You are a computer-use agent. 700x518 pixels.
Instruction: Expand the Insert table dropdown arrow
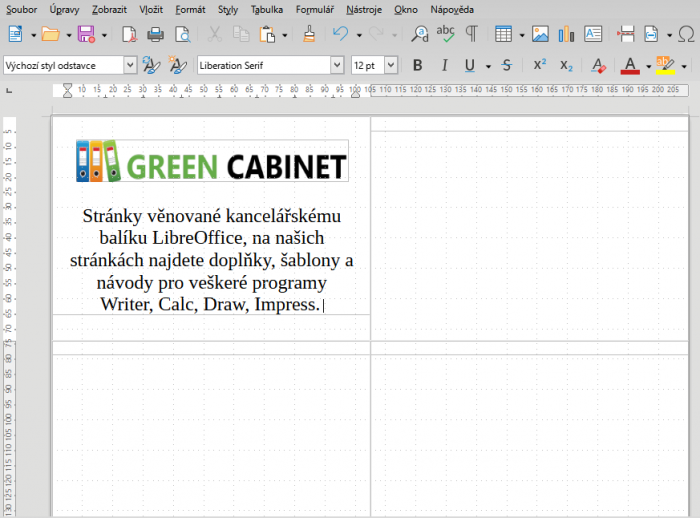[x=521, y=35]
